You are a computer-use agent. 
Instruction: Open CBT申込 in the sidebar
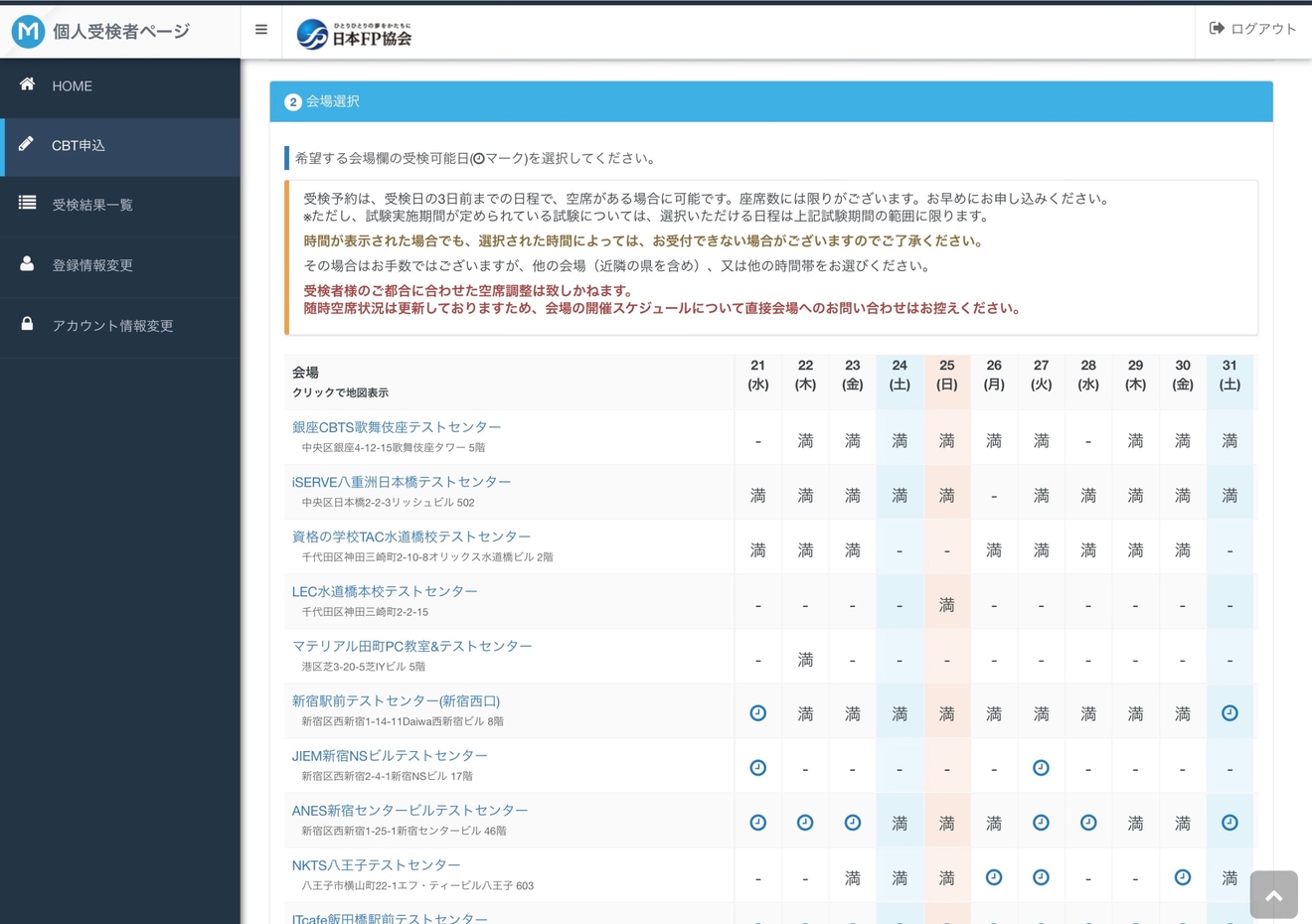coord(120,146)
